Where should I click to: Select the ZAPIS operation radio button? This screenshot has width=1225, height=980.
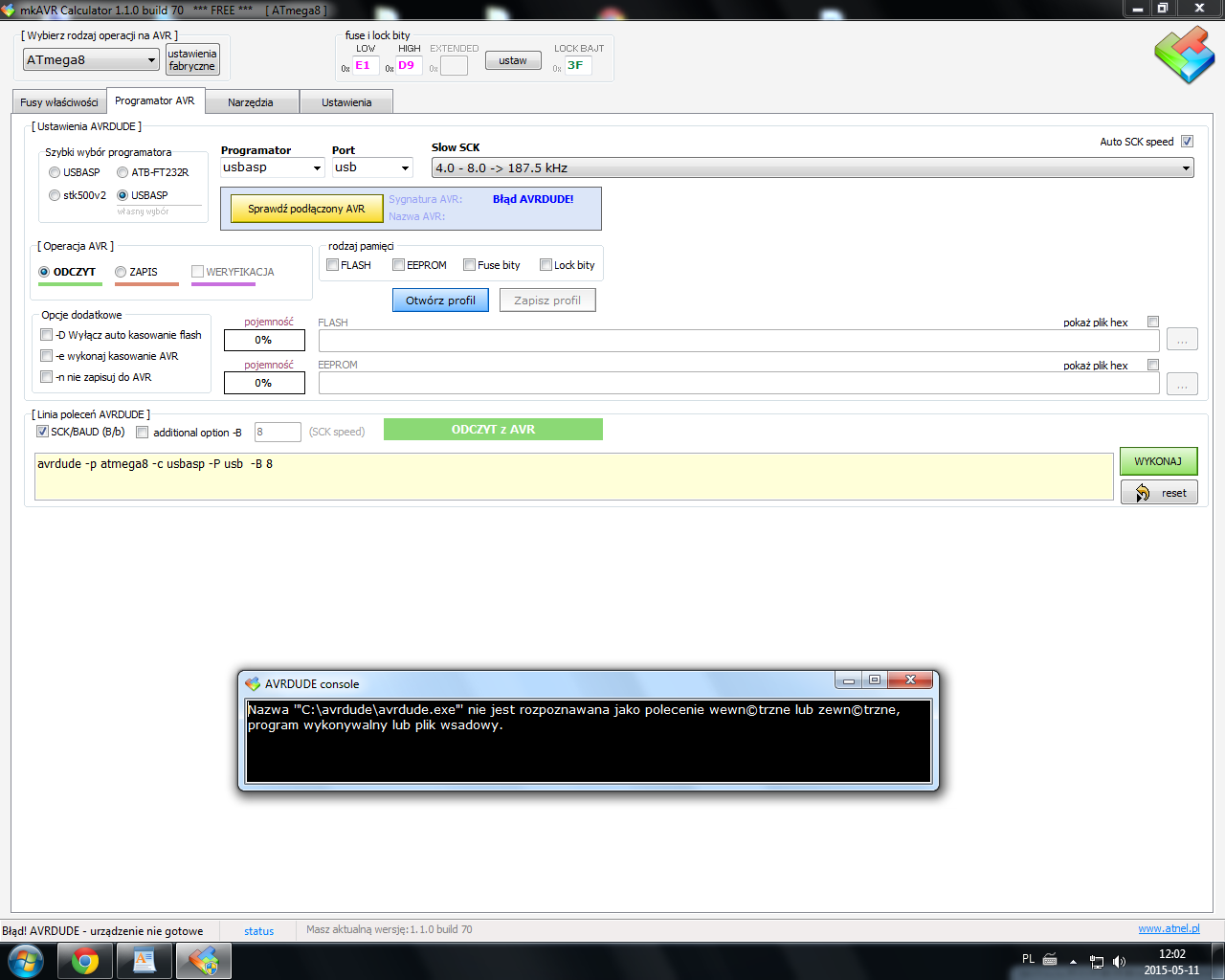pos(121,272)
